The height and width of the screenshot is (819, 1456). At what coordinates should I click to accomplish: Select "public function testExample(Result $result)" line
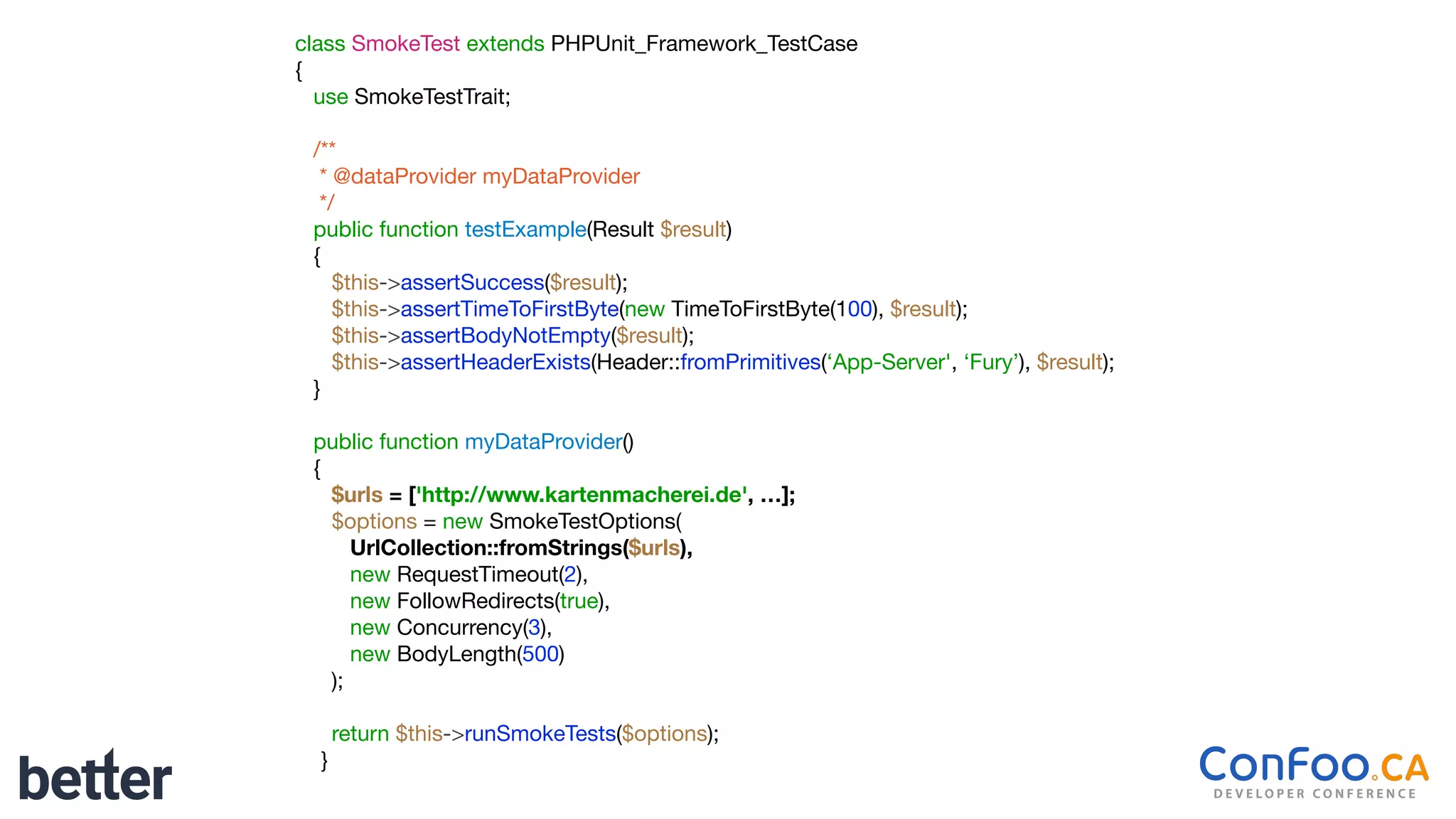523,230
